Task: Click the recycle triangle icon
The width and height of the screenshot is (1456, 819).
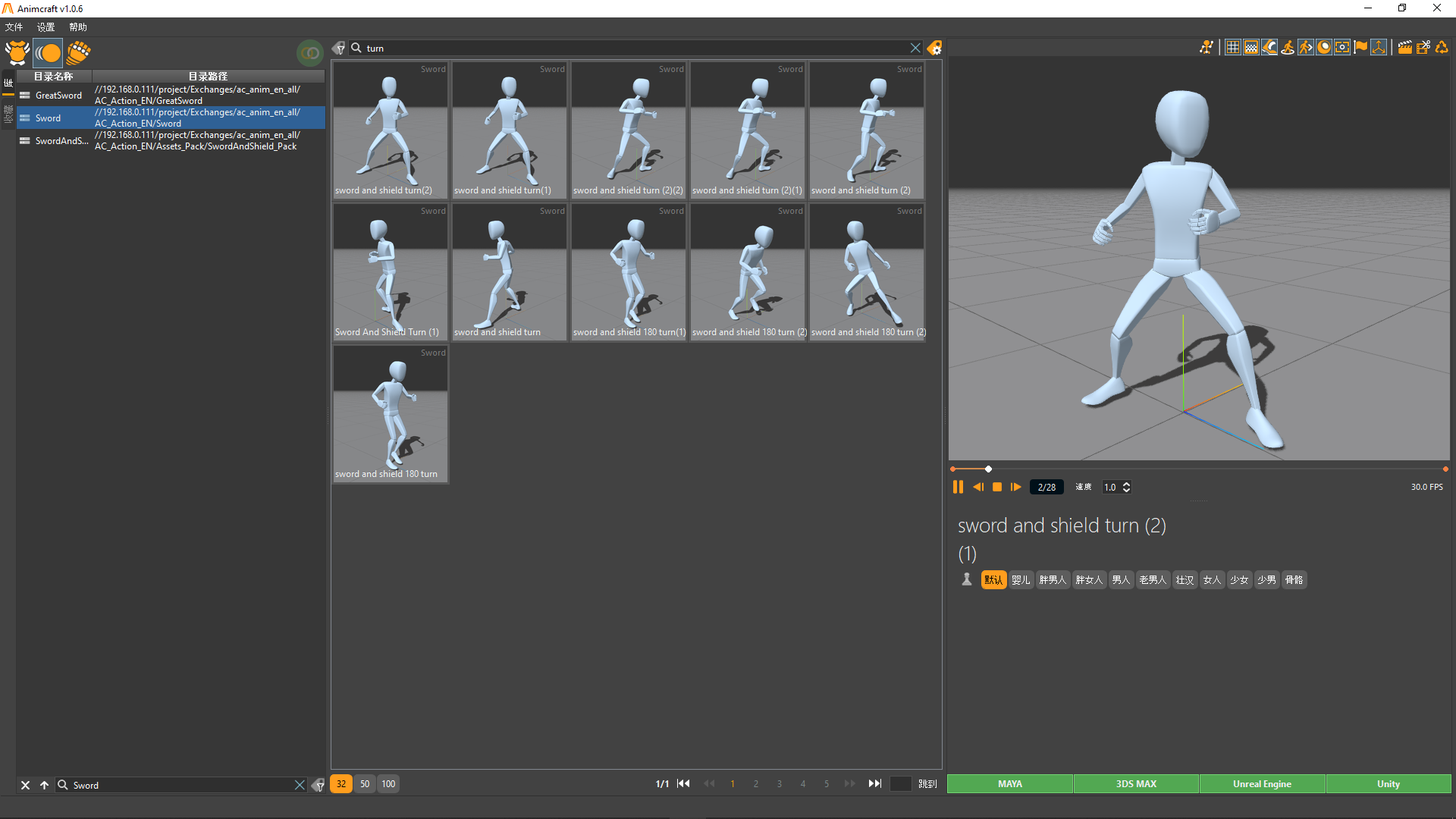Action: 1442,47
